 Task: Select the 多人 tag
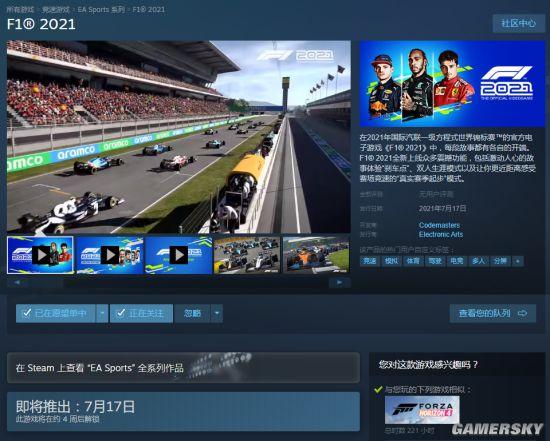[x=478, y=261]
